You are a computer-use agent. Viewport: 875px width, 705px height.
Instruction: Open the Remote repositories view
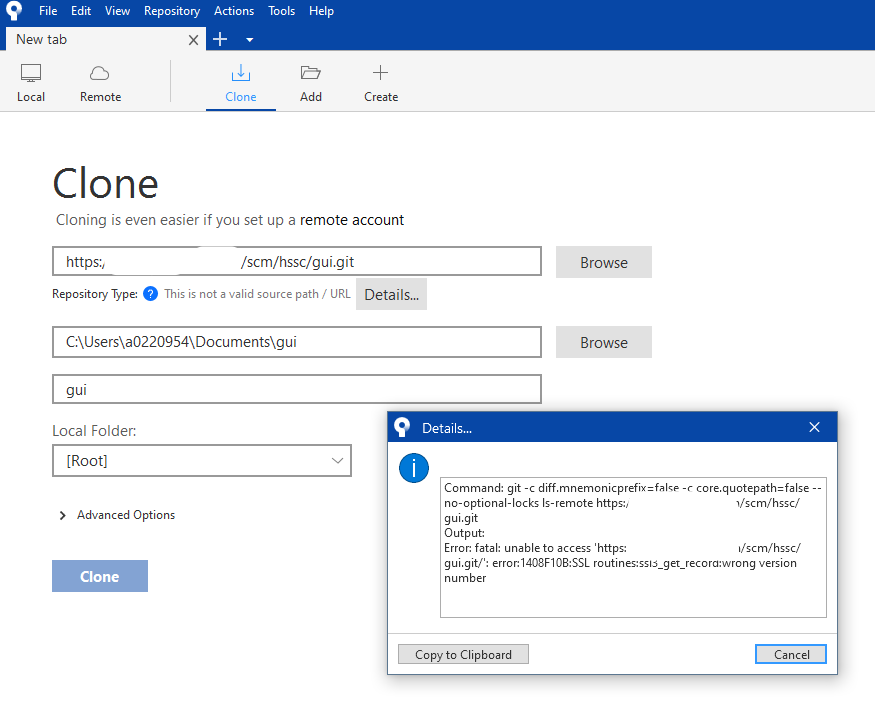coord(100,83)
